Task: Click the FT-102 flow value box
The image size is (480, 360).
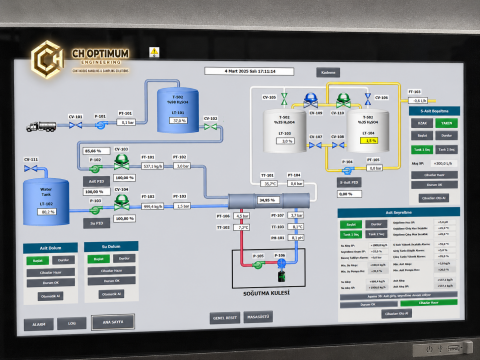Action: (x=152, y=207)
